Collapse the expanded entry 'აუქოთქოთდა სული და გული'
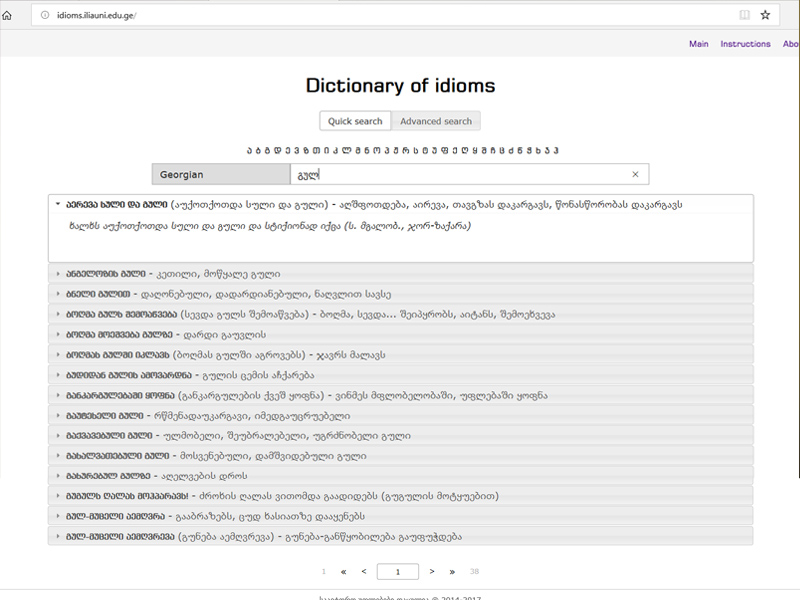Viewport: 800px width, 600px height. point(401,205)
